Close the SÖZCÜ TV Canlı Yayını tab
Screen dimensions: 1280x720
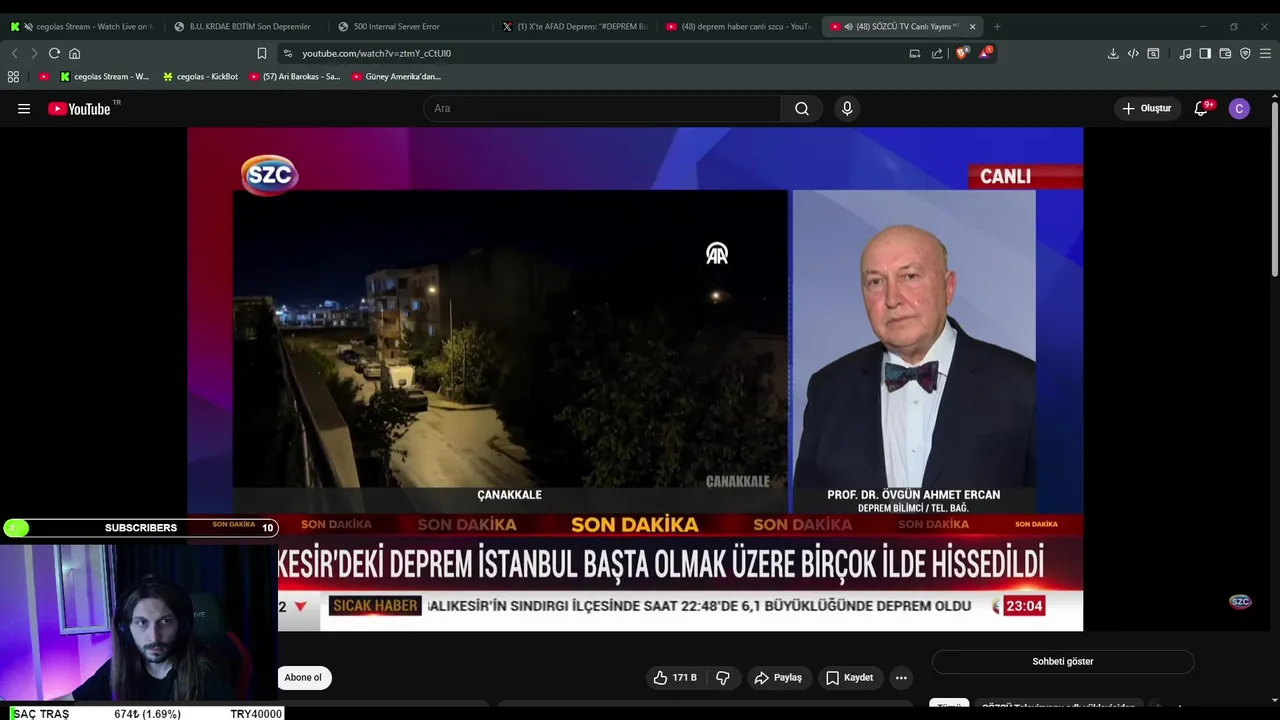click(x=972, y=27)
